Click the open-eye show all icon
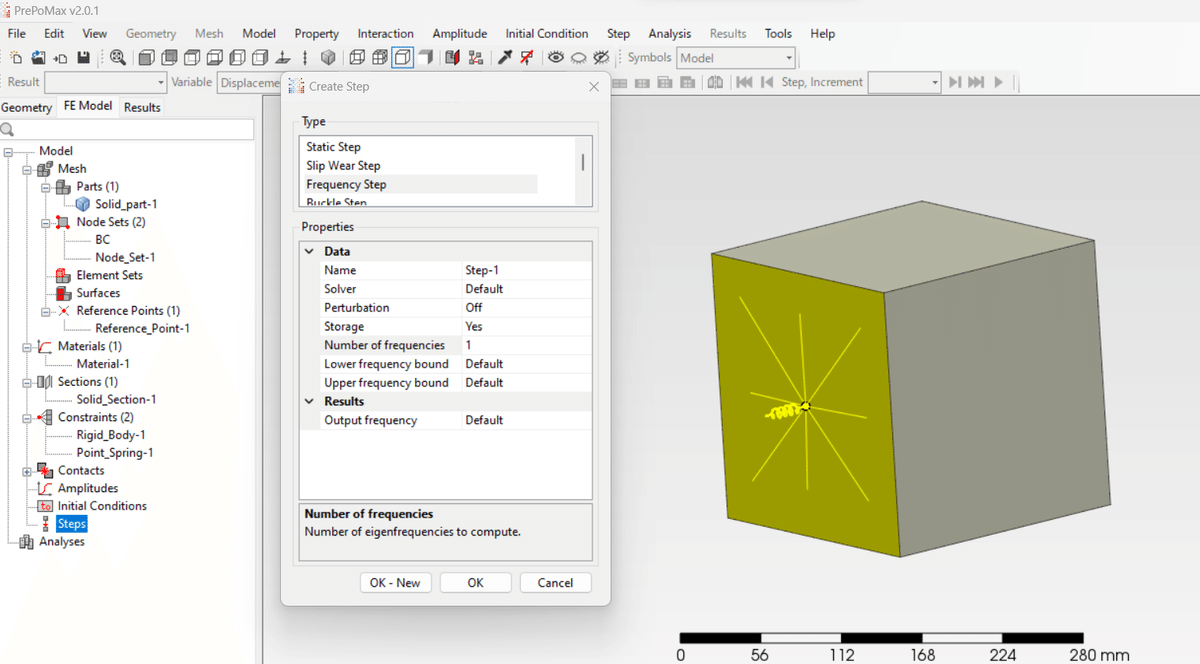Viewport: 1200px width, 664px height. 555,58
